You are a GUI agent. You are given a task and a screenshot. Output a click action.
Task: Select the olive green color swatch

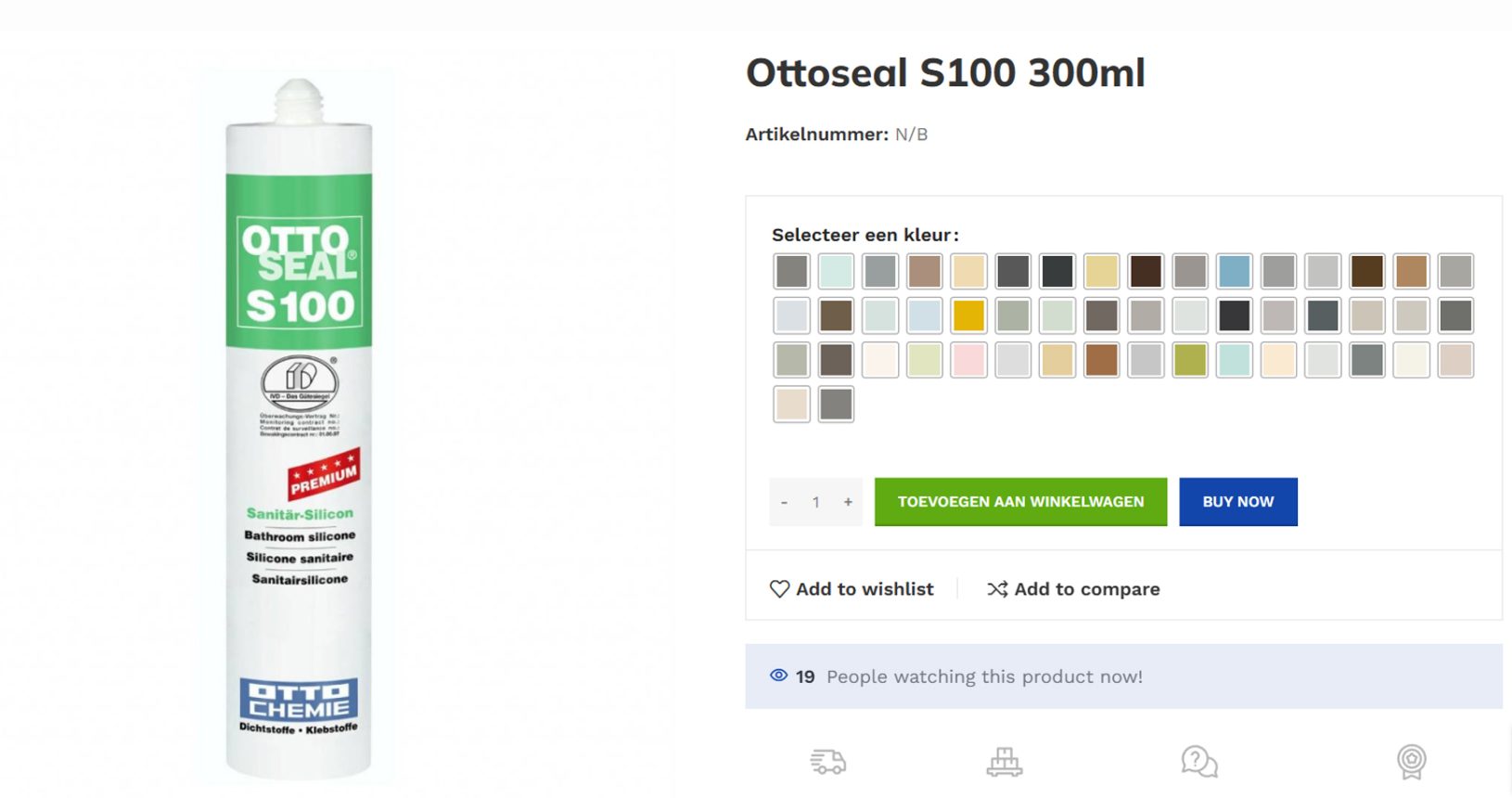[1190, 360]
